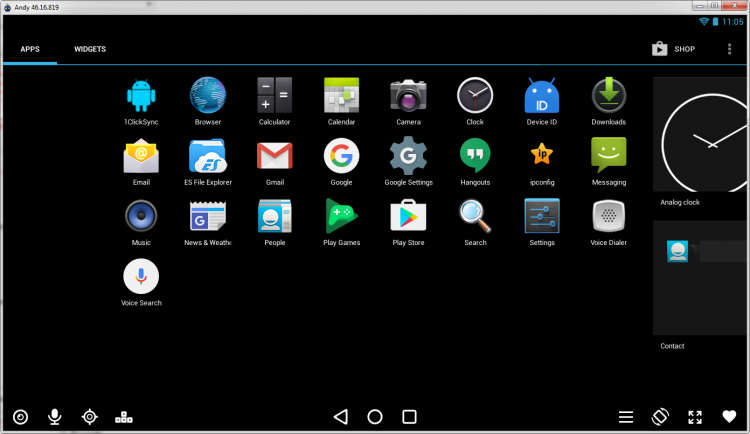Image resolution: width=750 pixels, height=434 pixels.
Task: Open the Play Store app
Action: tap(408, 222)
